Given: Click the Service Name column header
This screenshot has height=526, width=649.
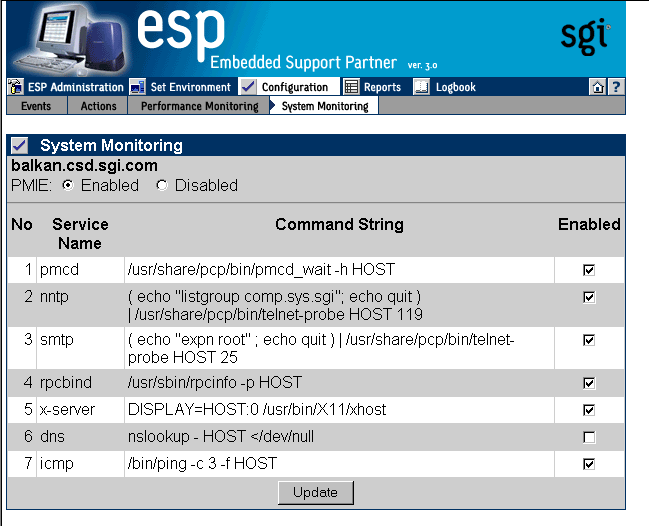Looking at the screenshot, I should pyautogui.click(x=80, y=234).
